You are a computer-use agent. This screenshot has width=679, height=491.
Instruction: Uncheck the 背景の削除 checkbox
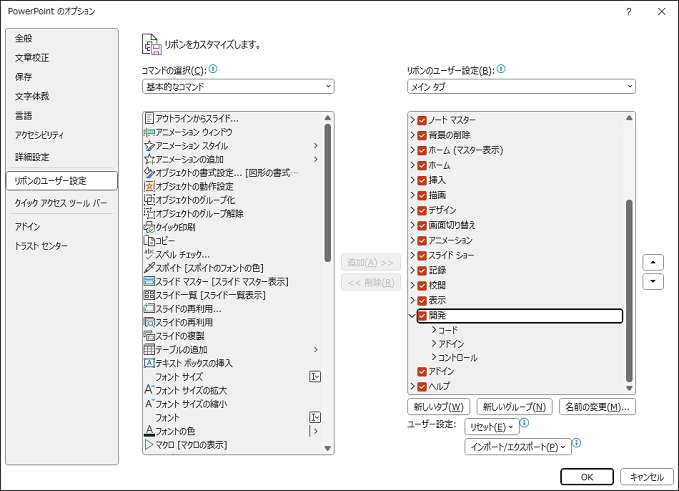tap(422, 136)
